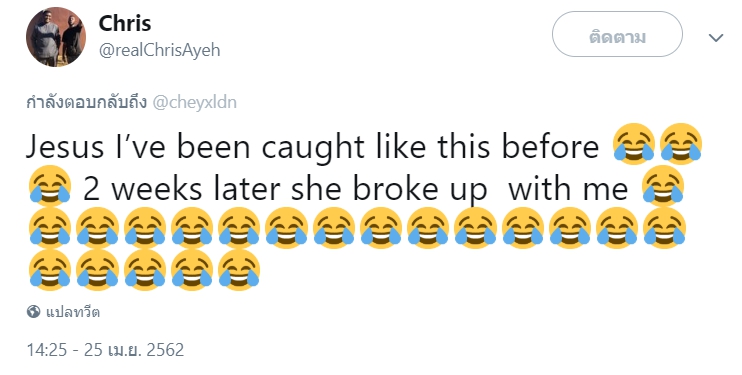Click the emoji ending the first text line
The image size is (742, 375).
tap(681, 143)
